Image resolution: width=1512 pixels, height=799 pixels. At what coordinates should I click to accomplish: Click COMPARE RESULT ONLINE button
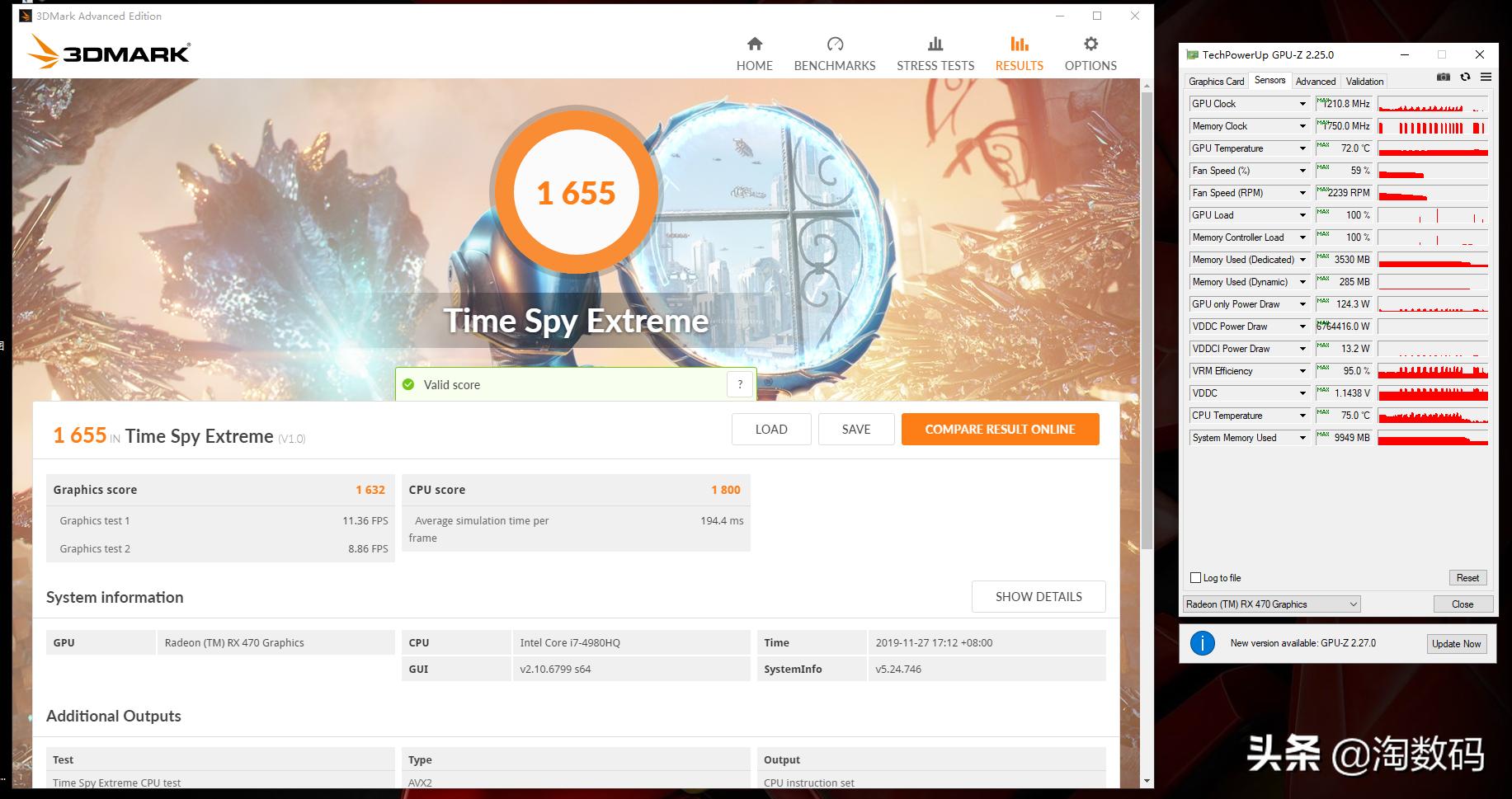(1000, 429)
